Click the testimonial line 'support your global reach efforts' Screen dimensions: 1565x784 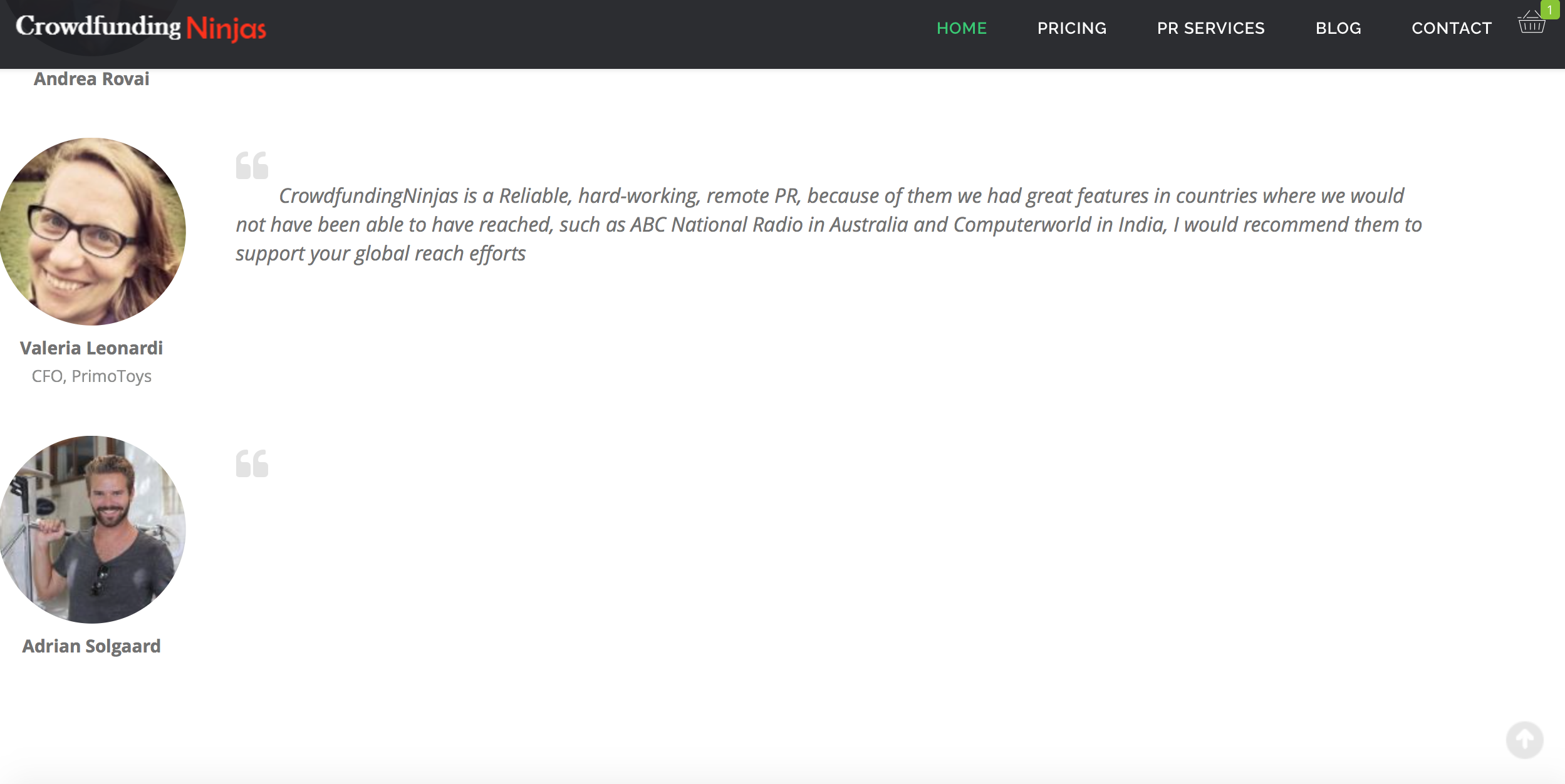[x=380, y=254]
